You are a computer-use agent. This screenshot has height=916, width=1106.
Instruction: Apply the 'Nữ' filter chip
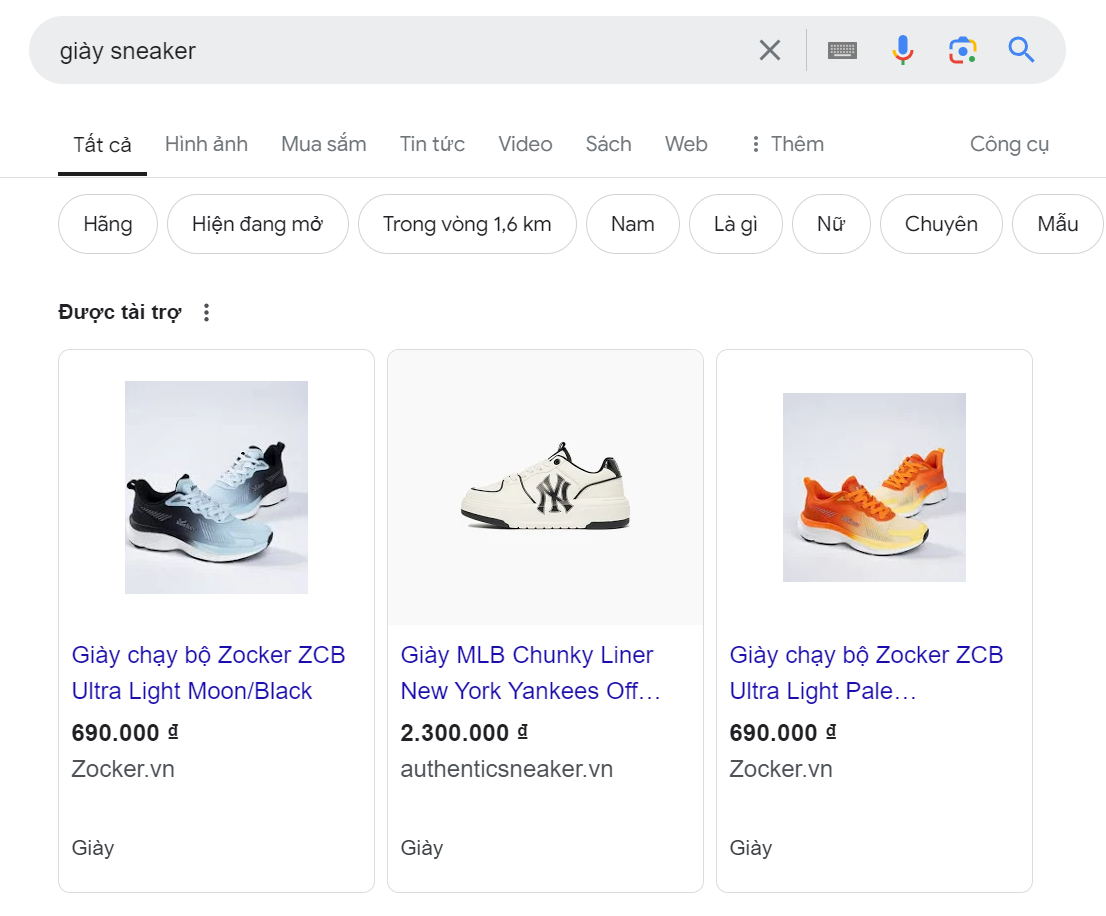[x=831, y=224]
